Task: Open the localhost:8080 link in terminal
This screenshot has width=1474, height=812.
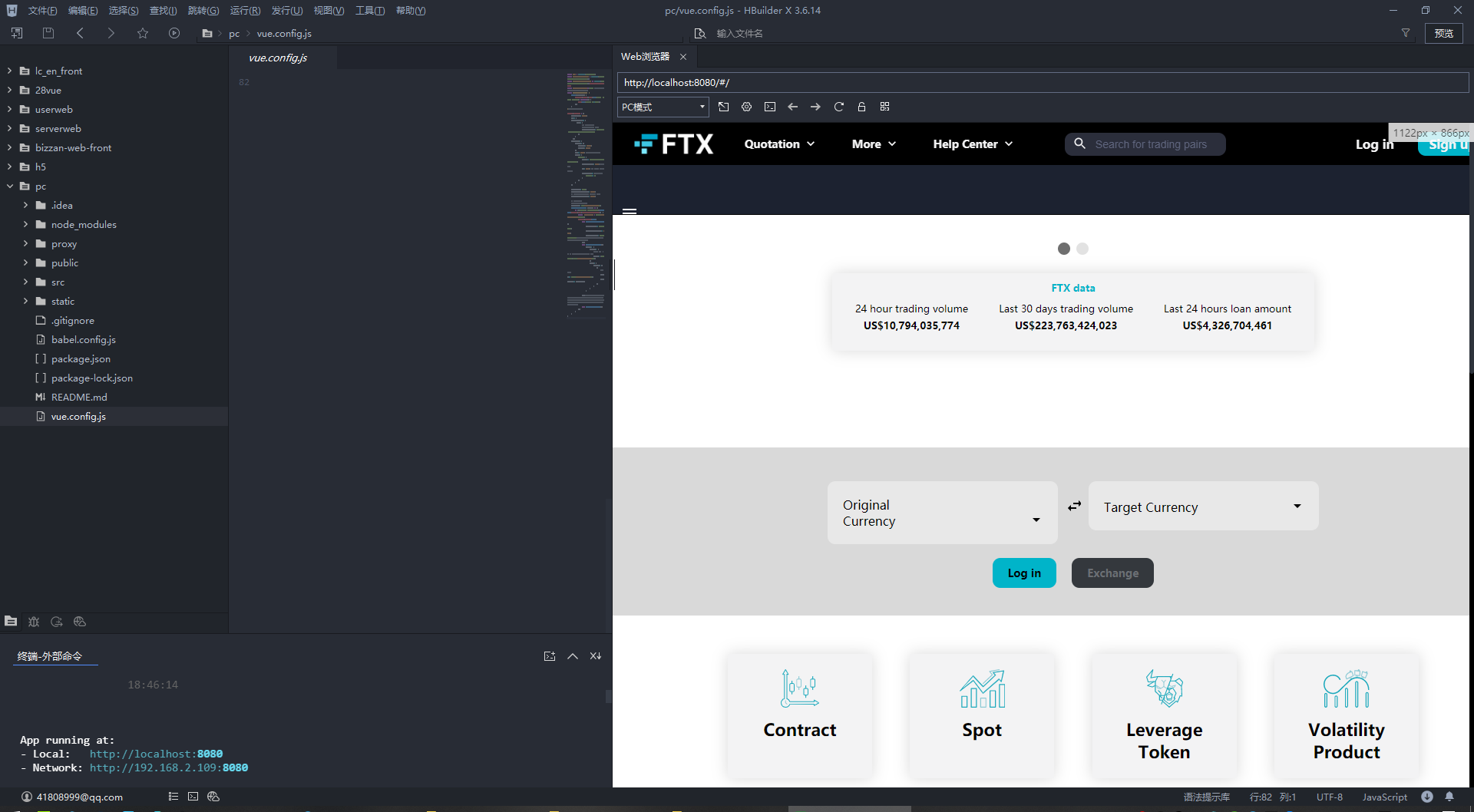Action: (156, 754)
